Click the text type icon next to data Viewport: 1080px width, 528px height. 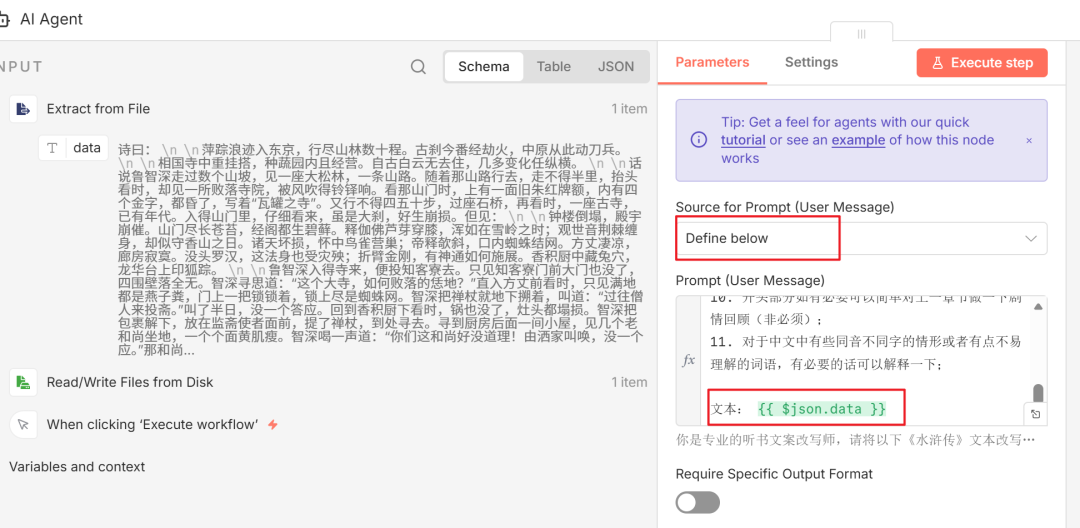53,148
